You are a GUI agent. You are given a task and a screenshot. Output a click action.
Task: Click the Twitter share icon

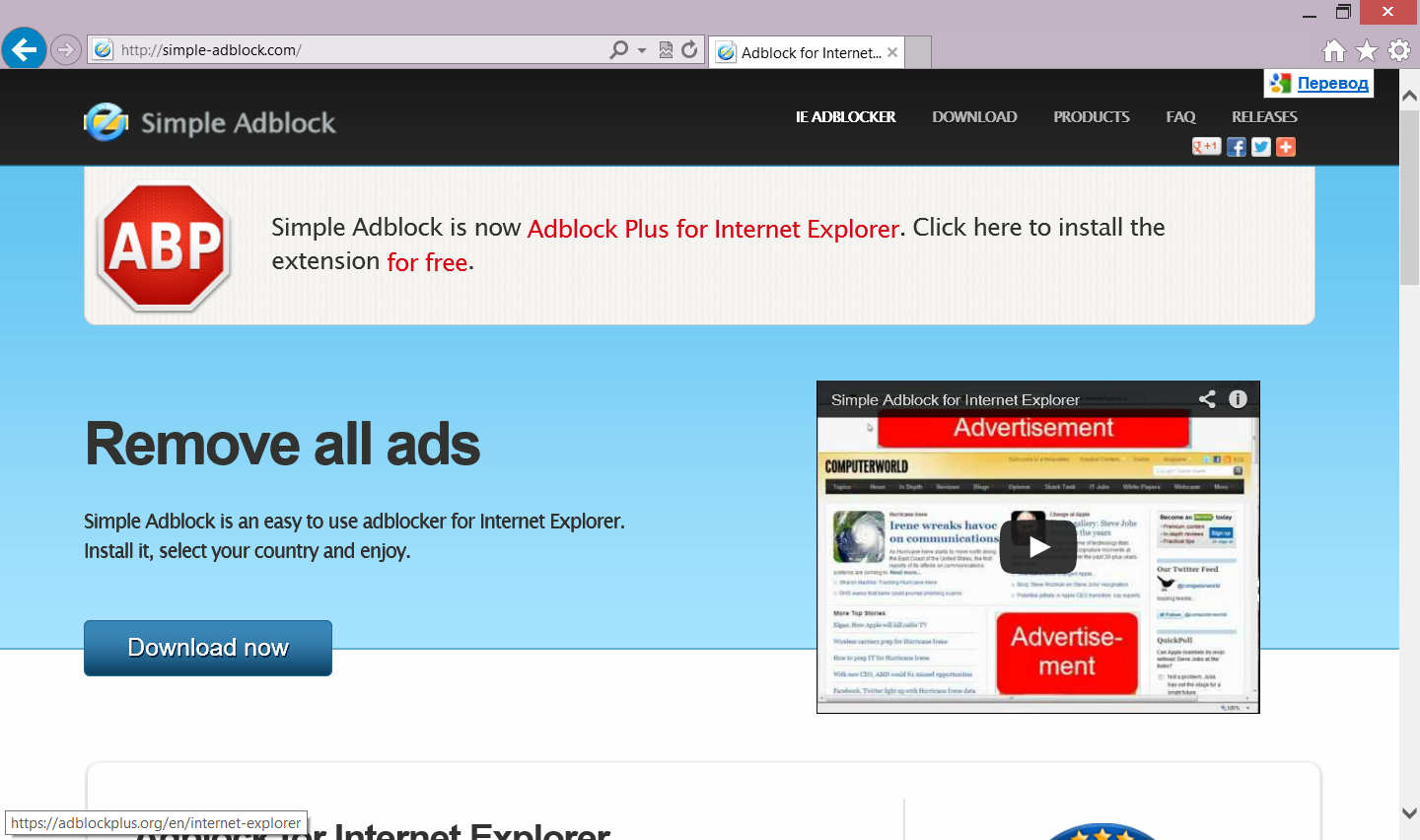[x=1260, y=146]
